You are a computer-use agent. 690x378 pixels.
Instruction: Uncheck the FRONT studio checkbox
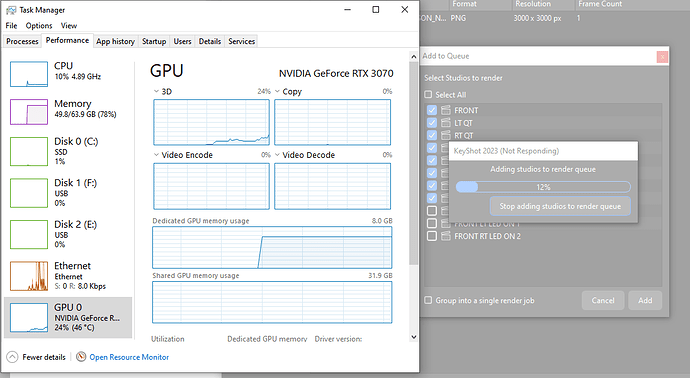[x=432, y=110]
